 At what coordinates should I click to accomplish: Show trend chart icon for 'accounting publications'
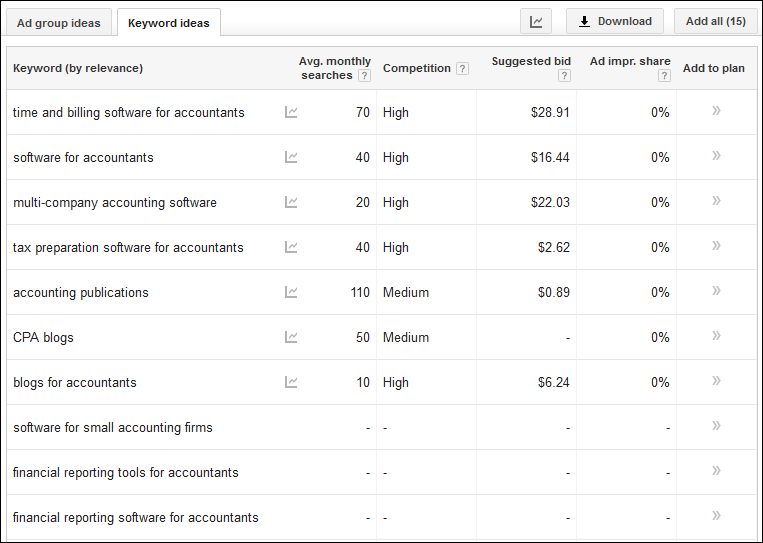[291, 292]
